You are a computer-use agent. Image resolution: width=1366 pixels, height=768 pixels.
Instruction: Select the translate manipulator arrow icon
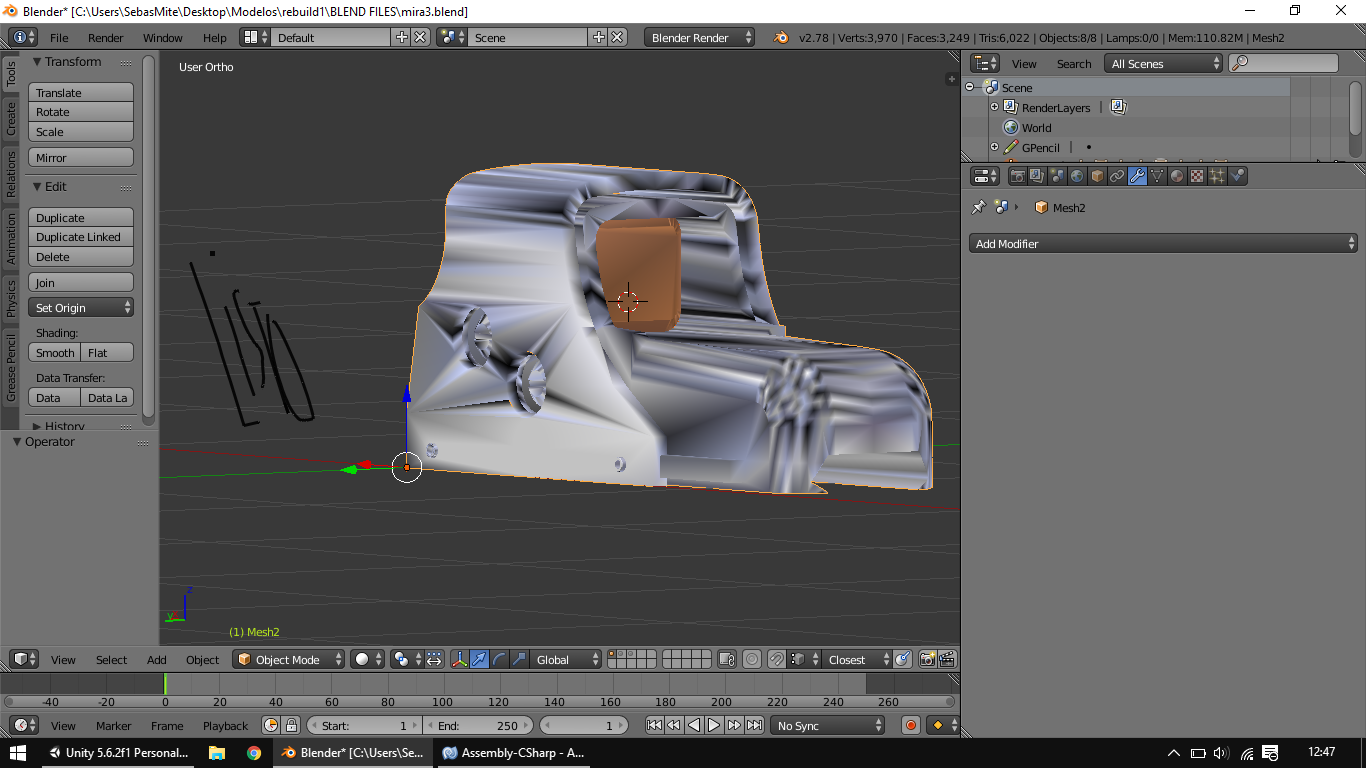(480, 659)
